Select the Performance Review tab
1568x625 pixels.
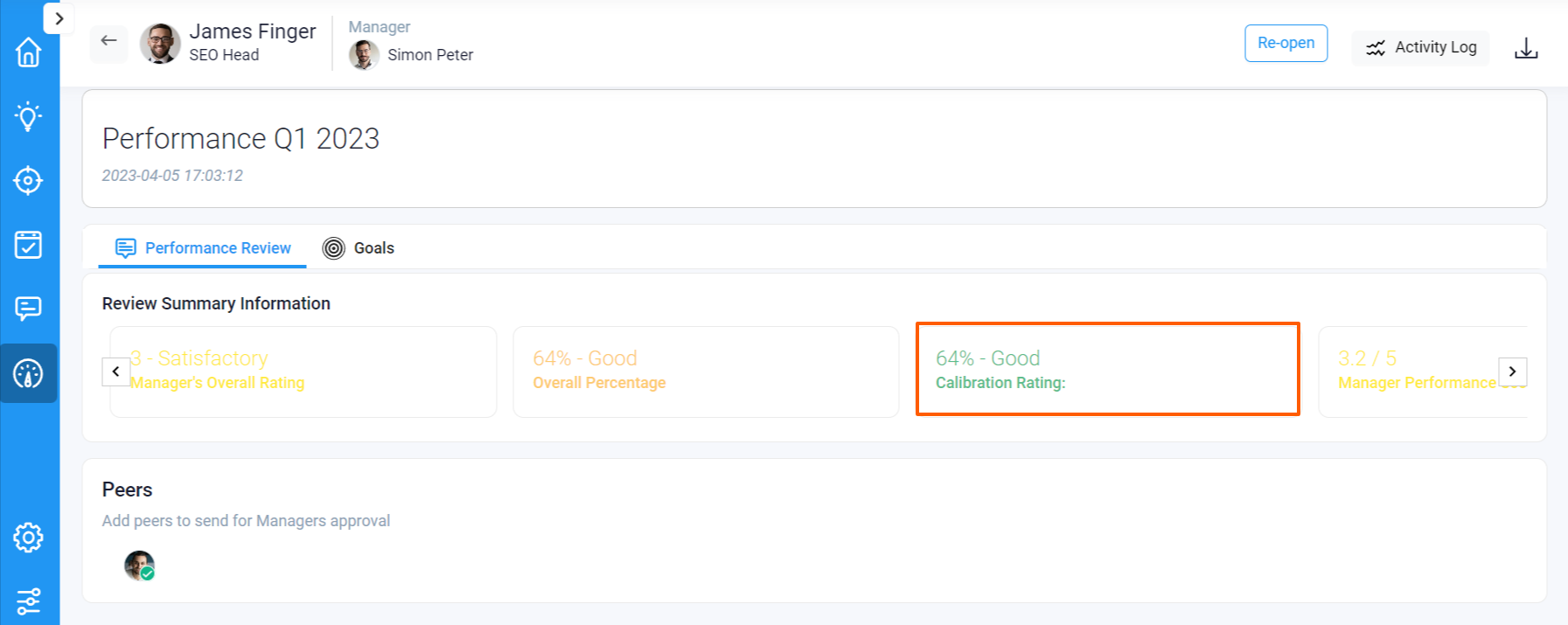[x=203, y=248]
